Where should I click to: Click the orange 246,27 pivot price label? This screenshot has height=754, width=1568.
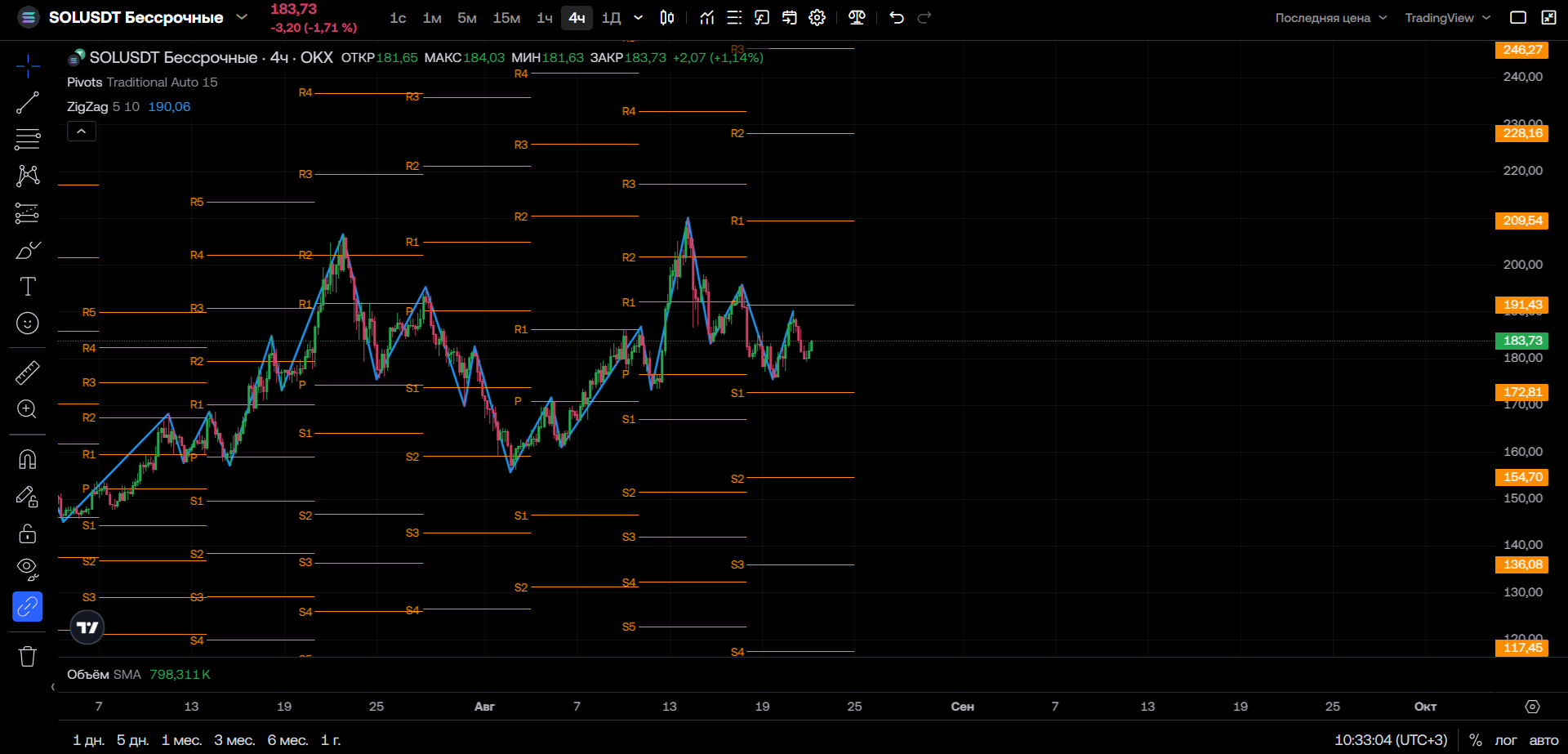pyautogui.click(x=1522, y=50)
